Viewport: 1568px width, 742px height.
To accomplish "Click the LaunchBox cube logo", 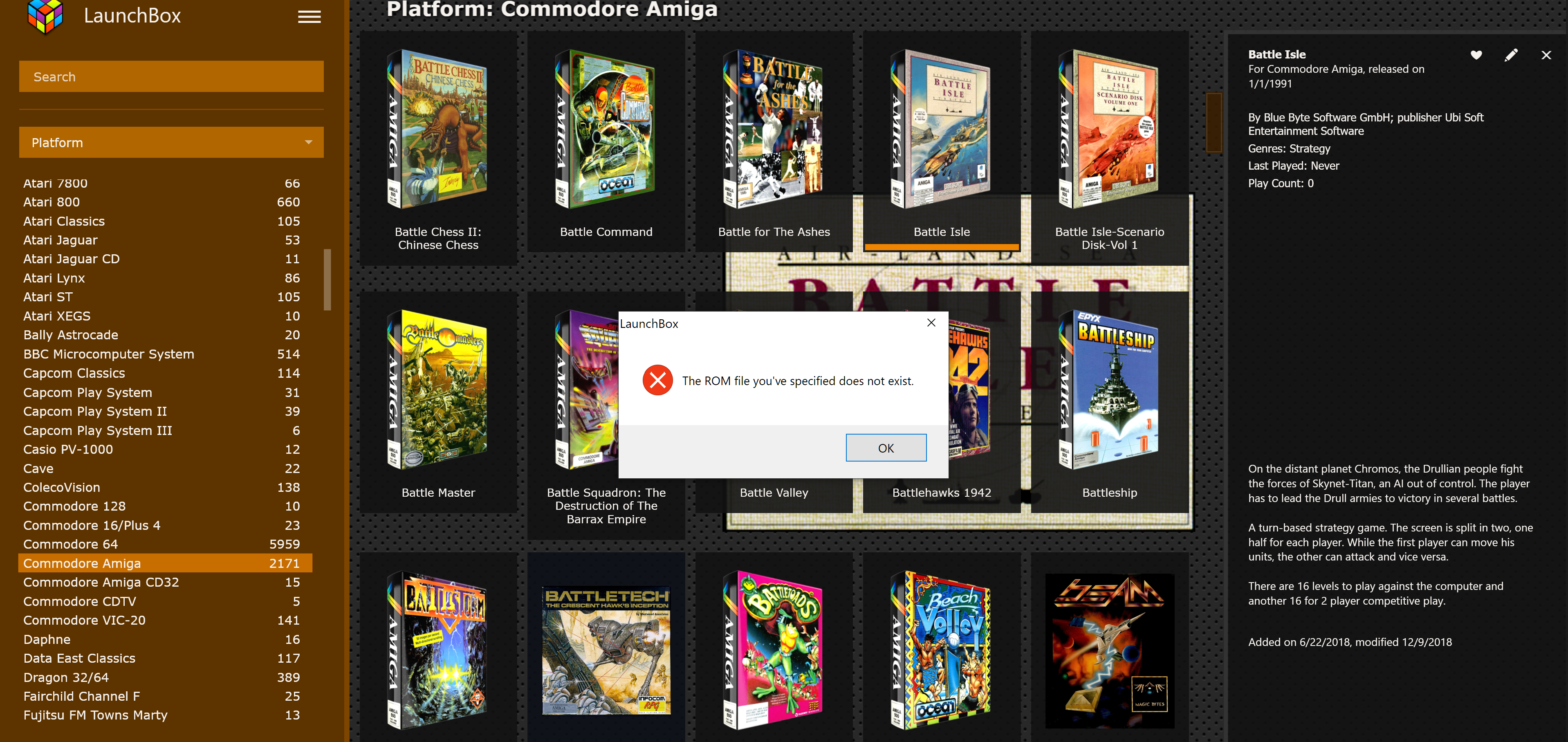I will (x=46, y=16).
